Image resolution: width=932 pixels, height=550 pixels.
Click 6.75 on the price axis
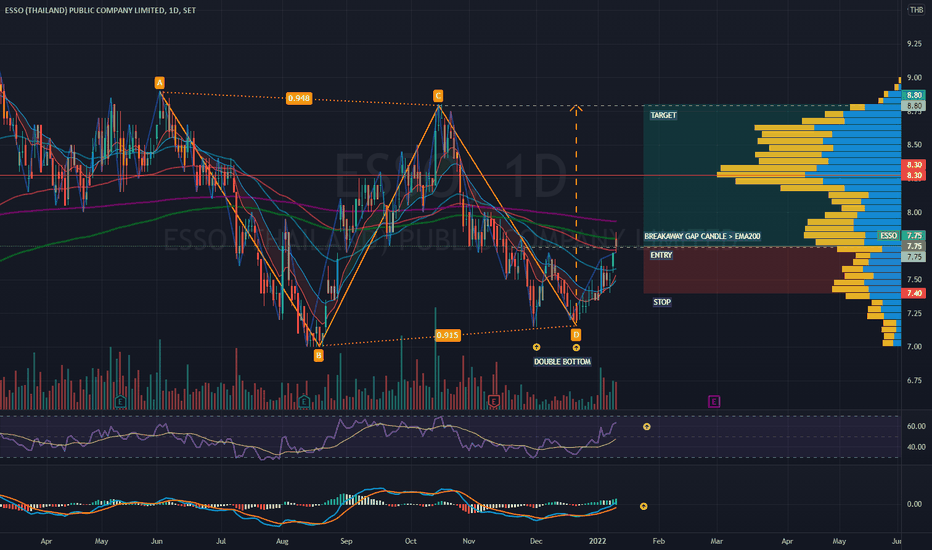point(914,381)
